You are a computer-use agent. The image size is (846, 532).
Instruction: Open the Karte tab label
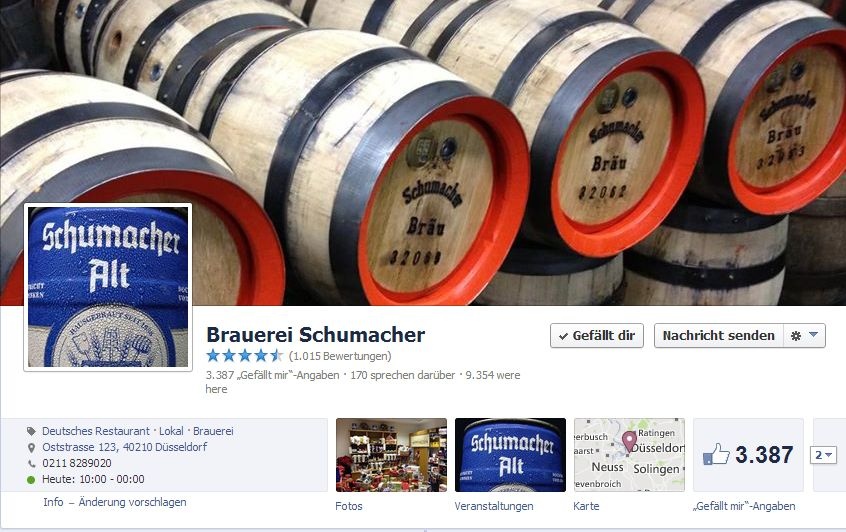(x=586, y=506)
